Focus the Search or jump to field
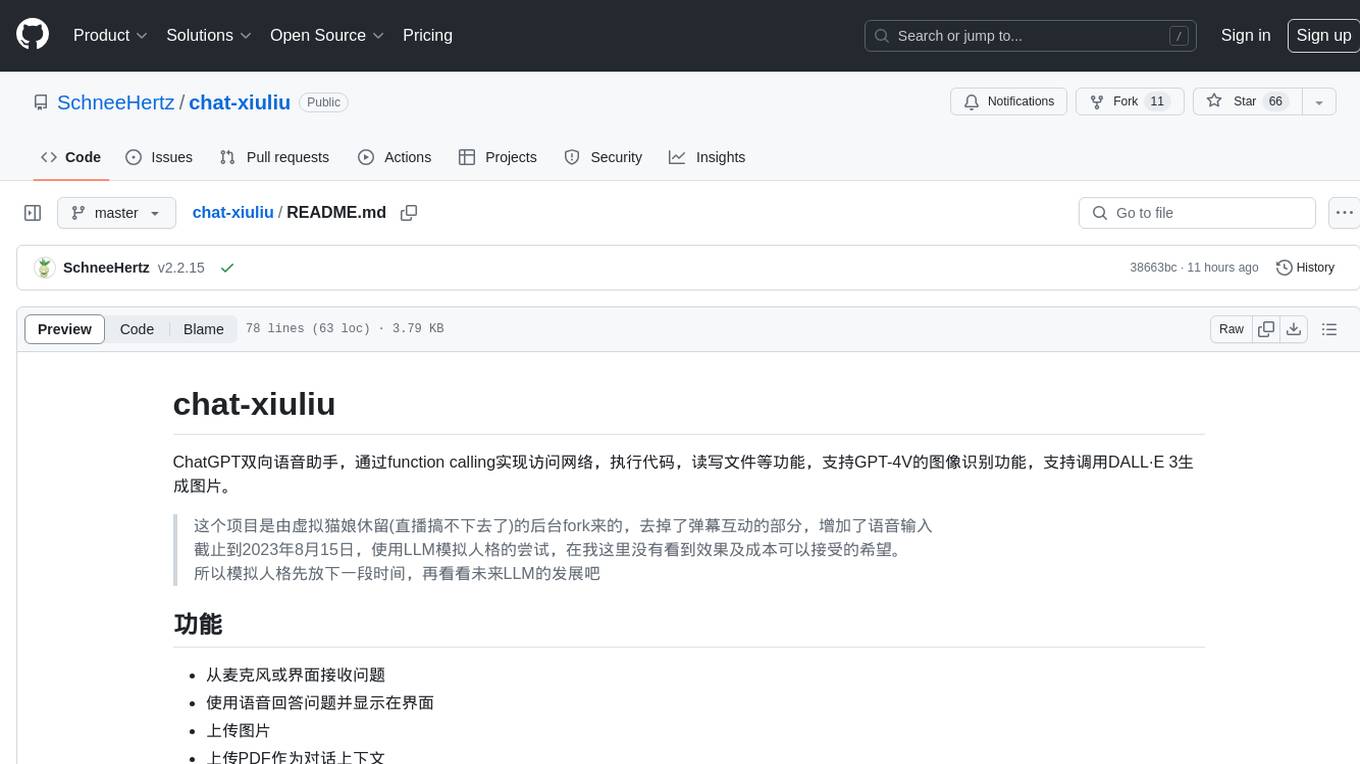 [x=1032, y=35]
